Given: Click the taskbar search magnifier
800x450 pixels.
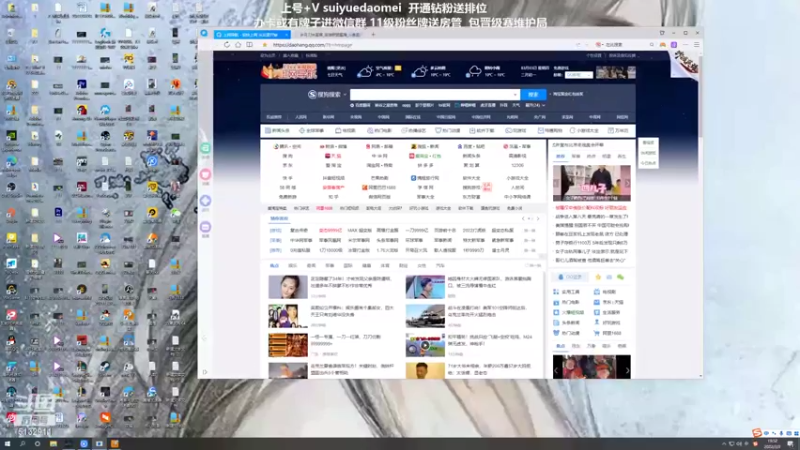Looking at the screenshot, I should [x=22, y=444].
